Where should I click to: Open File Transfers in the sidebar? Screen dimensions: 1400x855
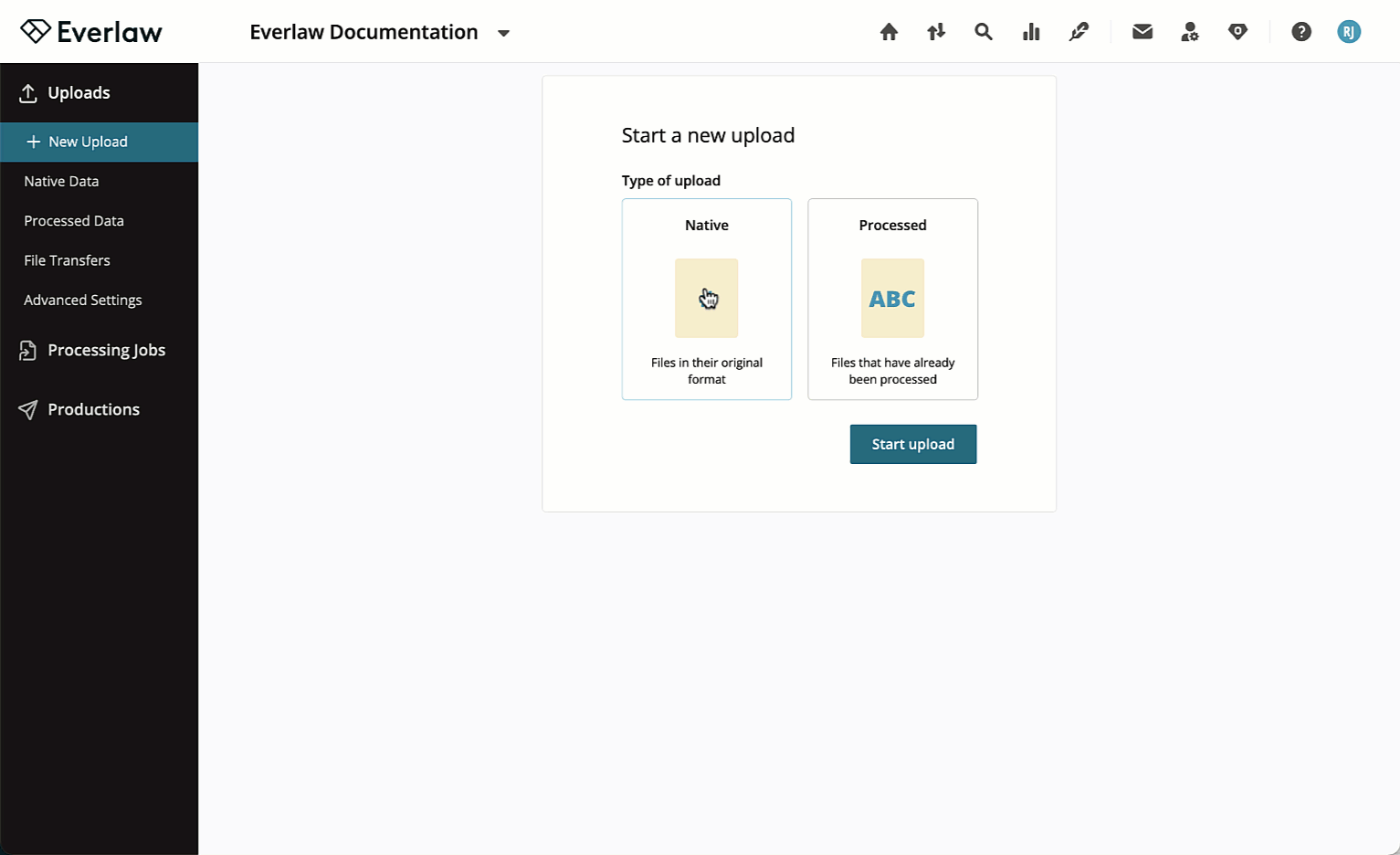point(67,260)
